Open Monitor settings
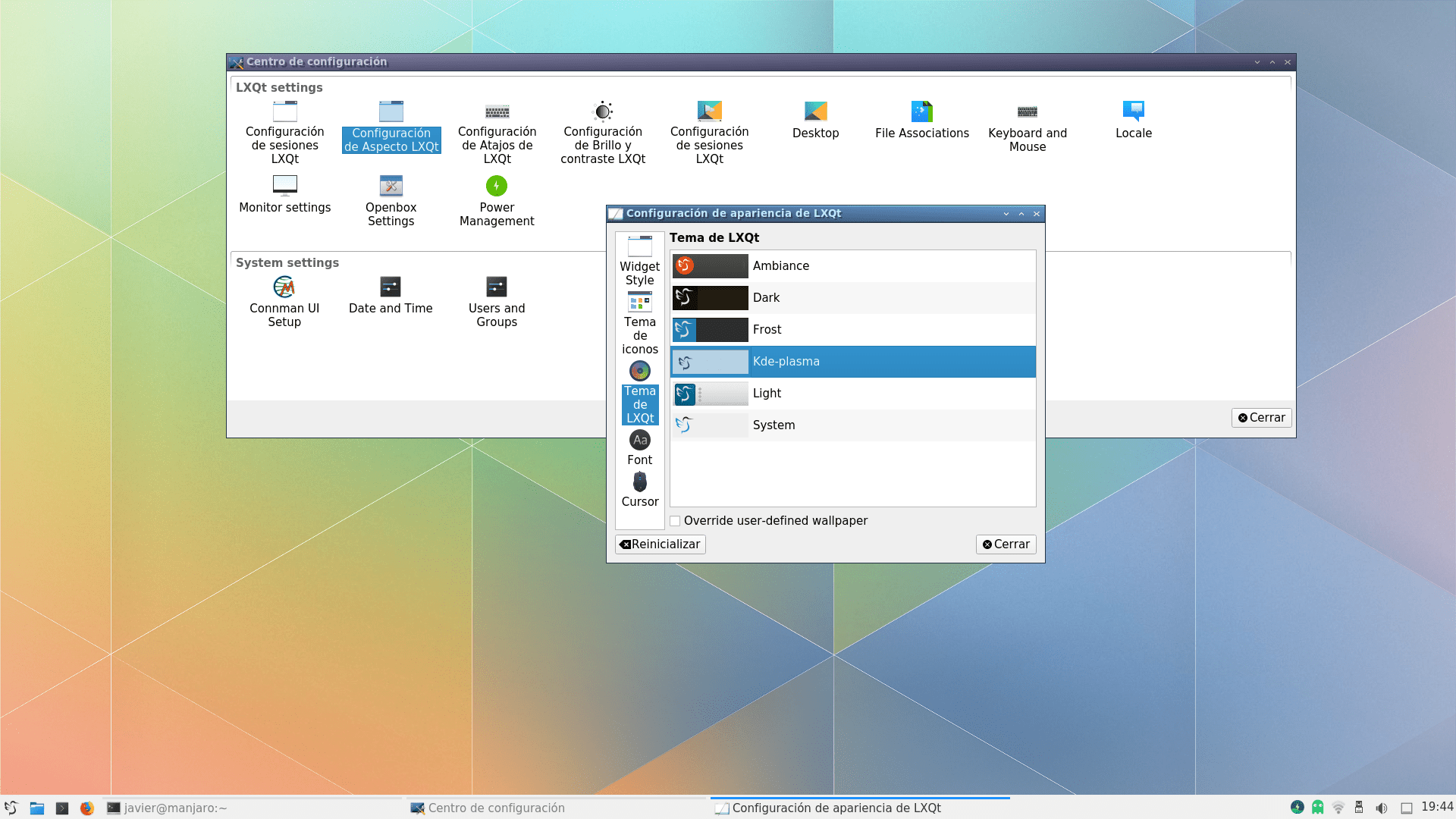Viewport: 1456px width, 819px height. [x=285, y=195]
